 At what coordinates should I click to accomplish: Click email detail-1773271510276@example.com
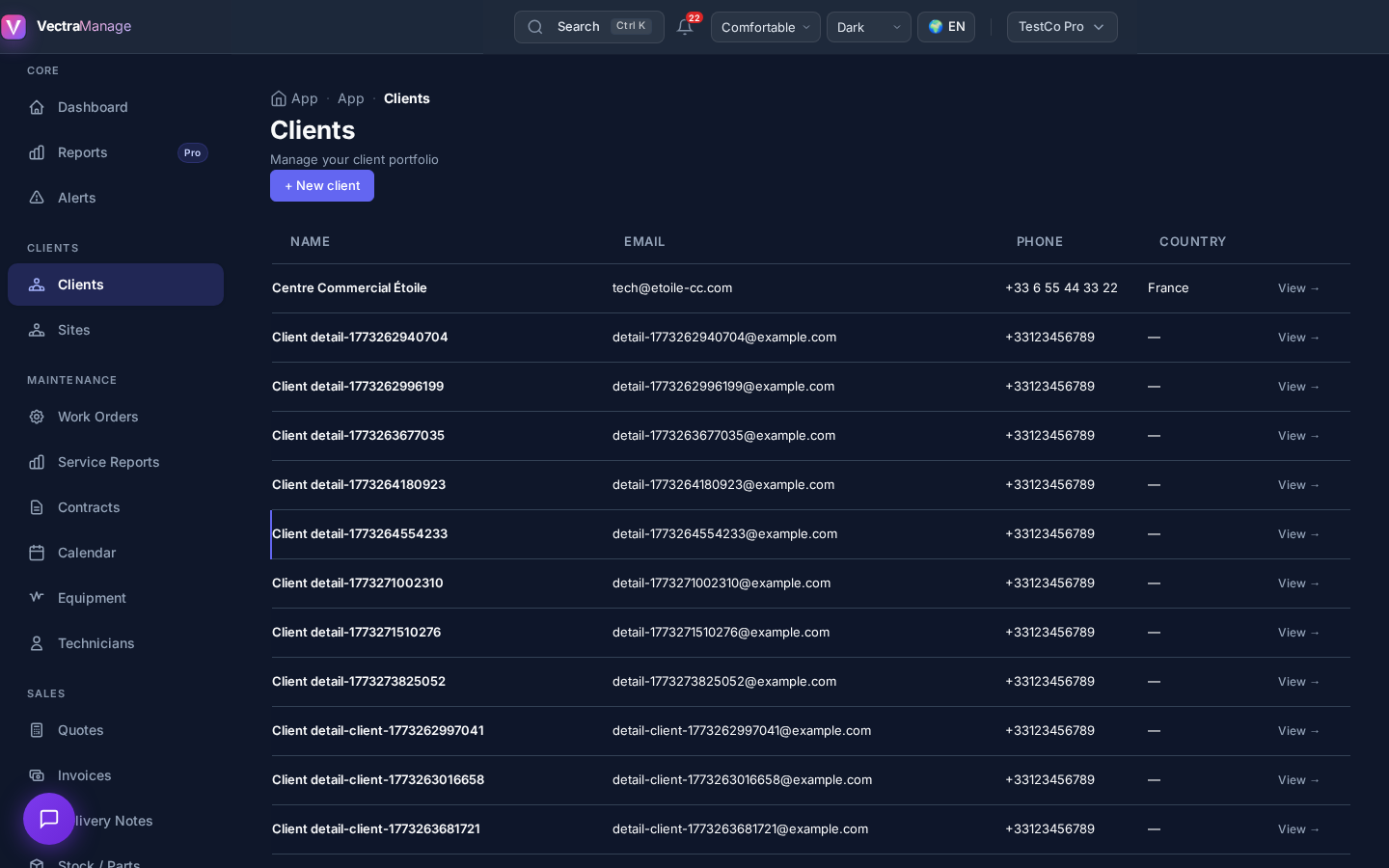tap(721, 632)
